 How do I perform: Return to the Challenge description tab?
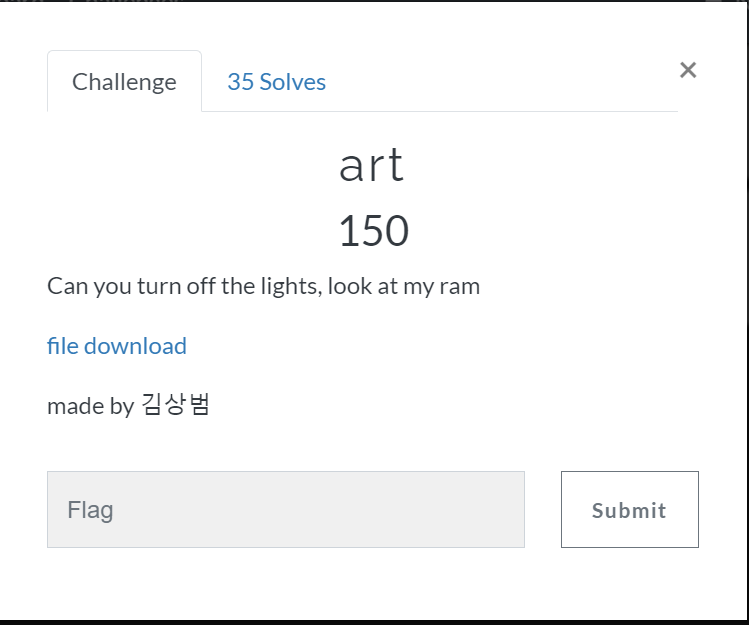[x=124, y=82]
